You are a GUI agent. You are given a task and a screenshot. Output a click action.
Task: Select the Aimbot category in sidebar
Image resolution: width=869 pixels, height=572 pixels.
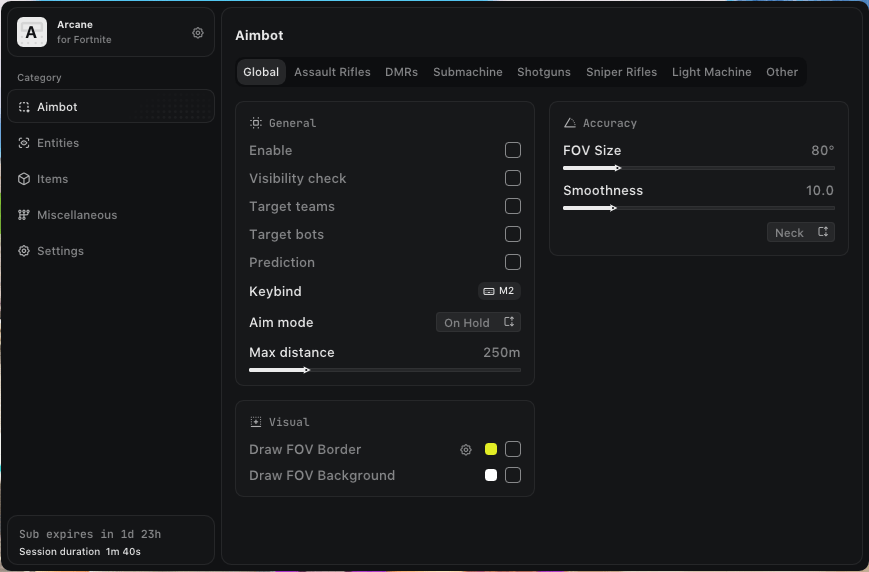[57, 107]
